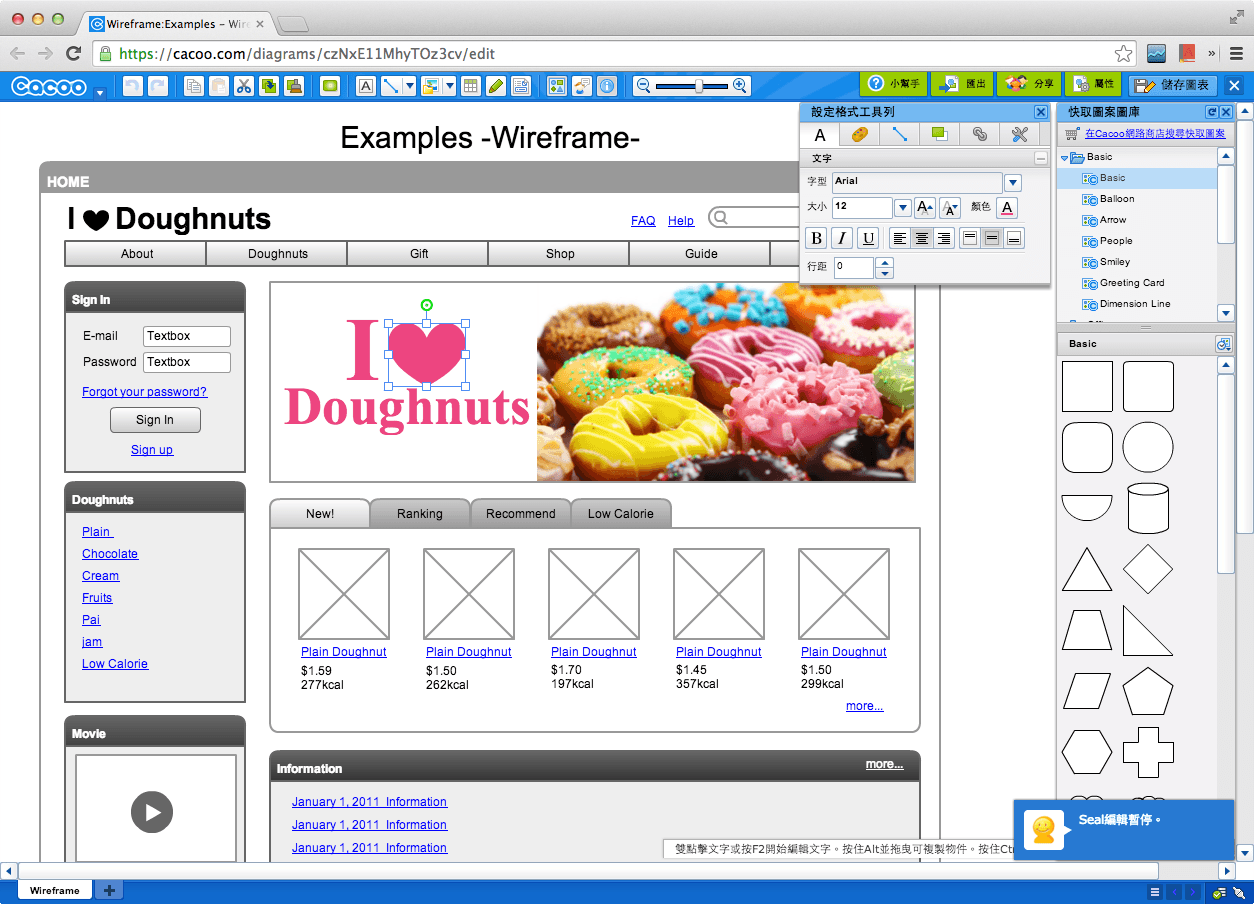Collapse the Basic folder in stencil tree
1254x905 pixels.
tap(1066, 157)
